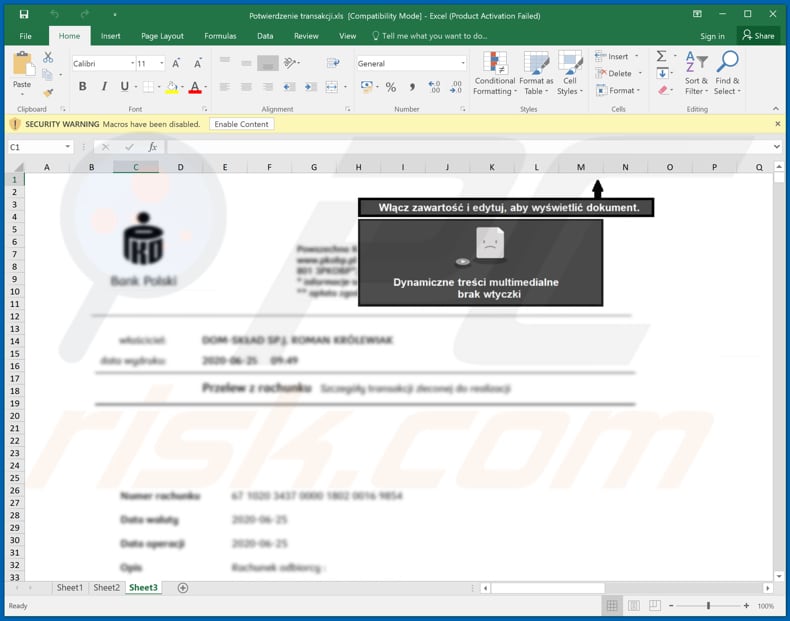Viewport: 790px width, 621px height.
Task: Click the Paste clipboard icon
Action: pyautogui.click(x=22, y=64)
